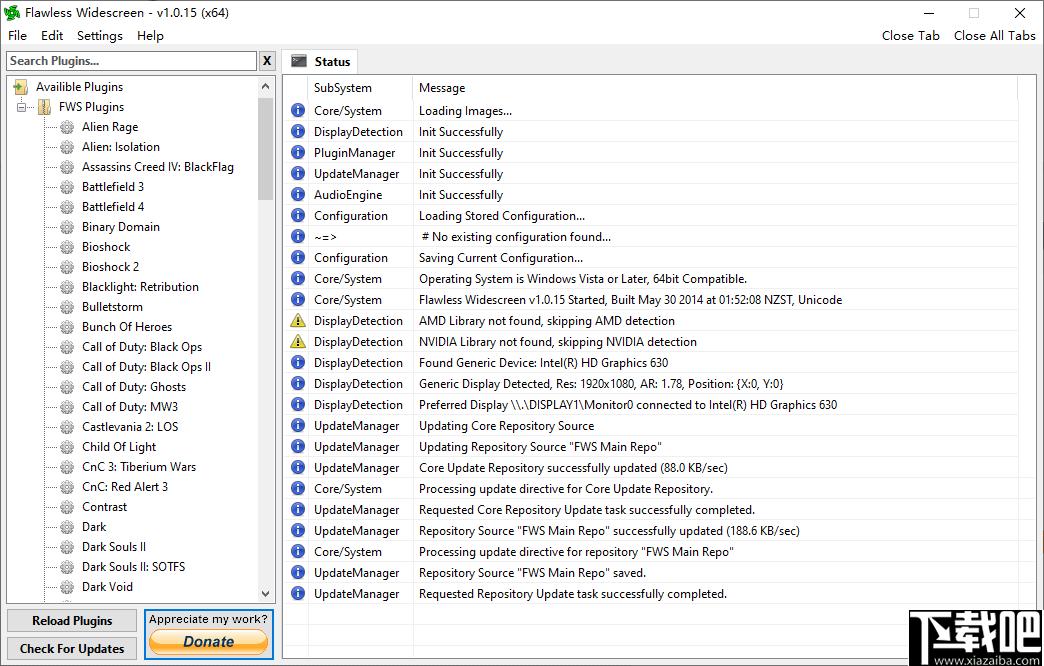1044x666 pixels.
Task: Click gear icon beside Call of Duty: Ghosts
Action: click(67, 387)
